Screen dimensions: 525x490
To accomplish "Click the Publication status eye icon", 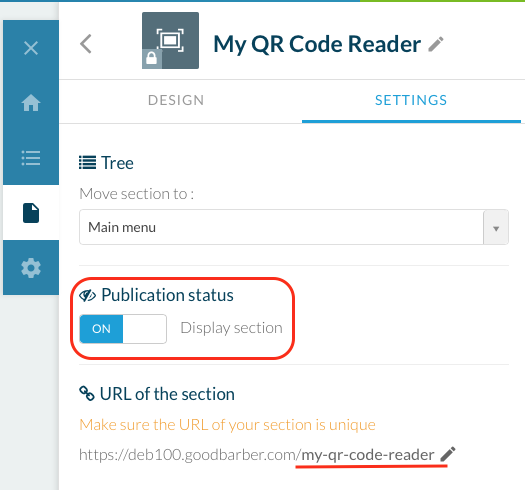I will coord(87,295).
